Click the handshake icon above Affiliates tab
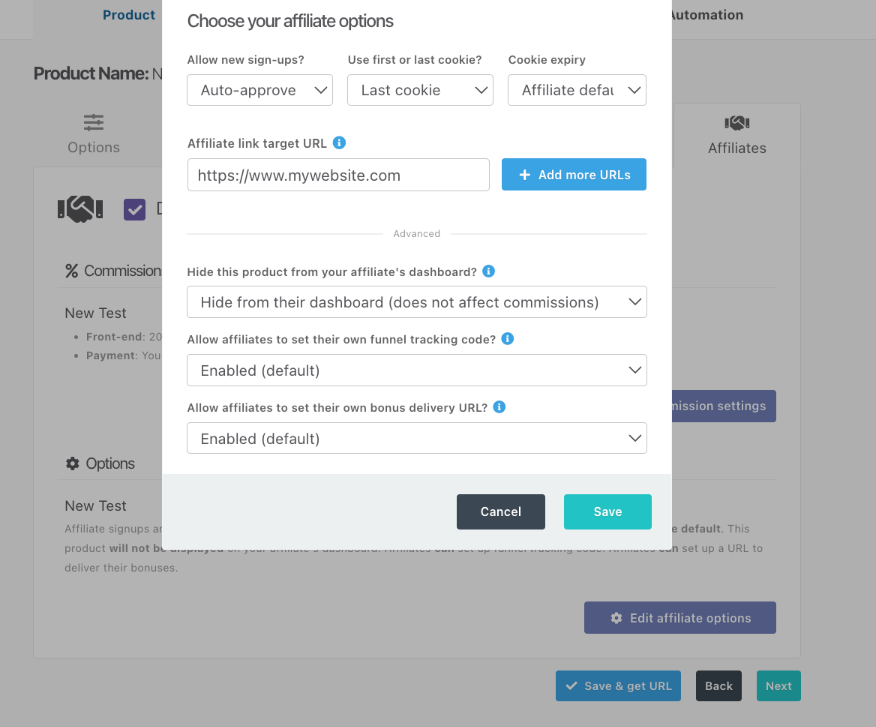Screen dimensions: 876x727 (737, 123)
